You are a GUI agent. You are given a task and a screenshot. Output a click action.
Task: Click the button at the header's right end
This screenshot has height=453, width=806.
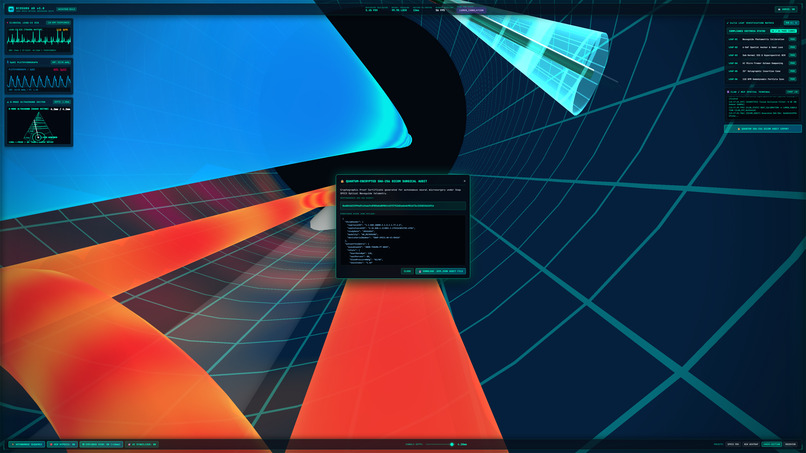[786, 9]
